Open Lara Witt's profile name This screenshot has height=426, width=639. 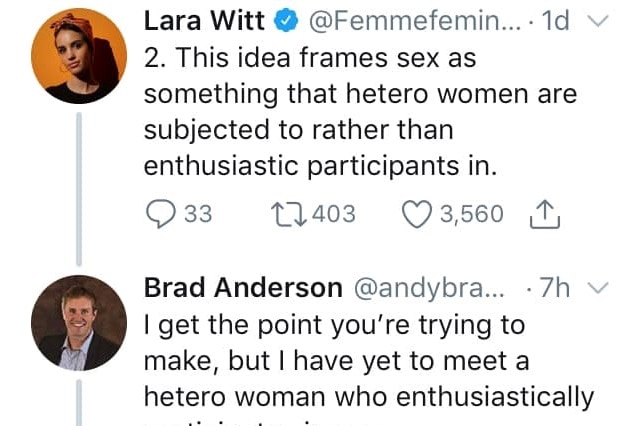coord(204,21)
